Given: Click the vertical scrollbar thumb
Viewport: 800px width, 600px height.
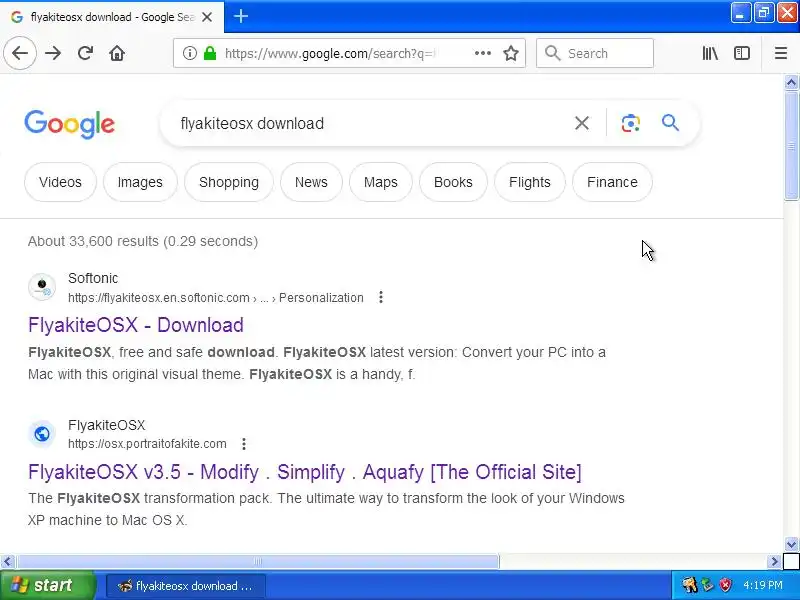Looking at the screenshot, I should 791,146.
